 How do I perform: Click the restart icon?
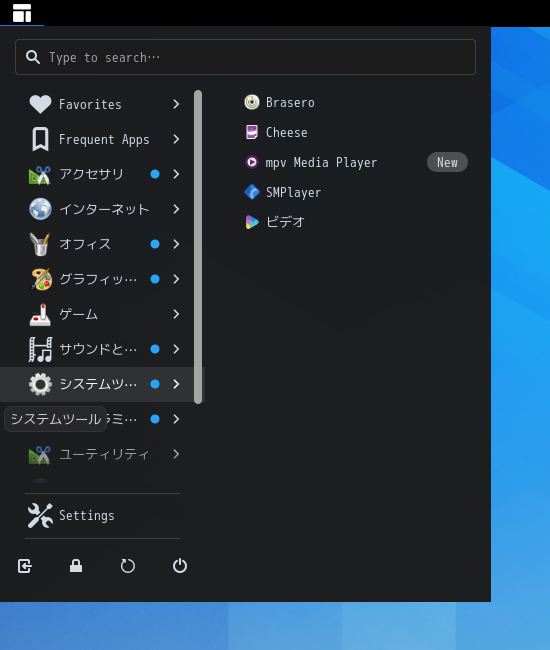pos(128,566)
